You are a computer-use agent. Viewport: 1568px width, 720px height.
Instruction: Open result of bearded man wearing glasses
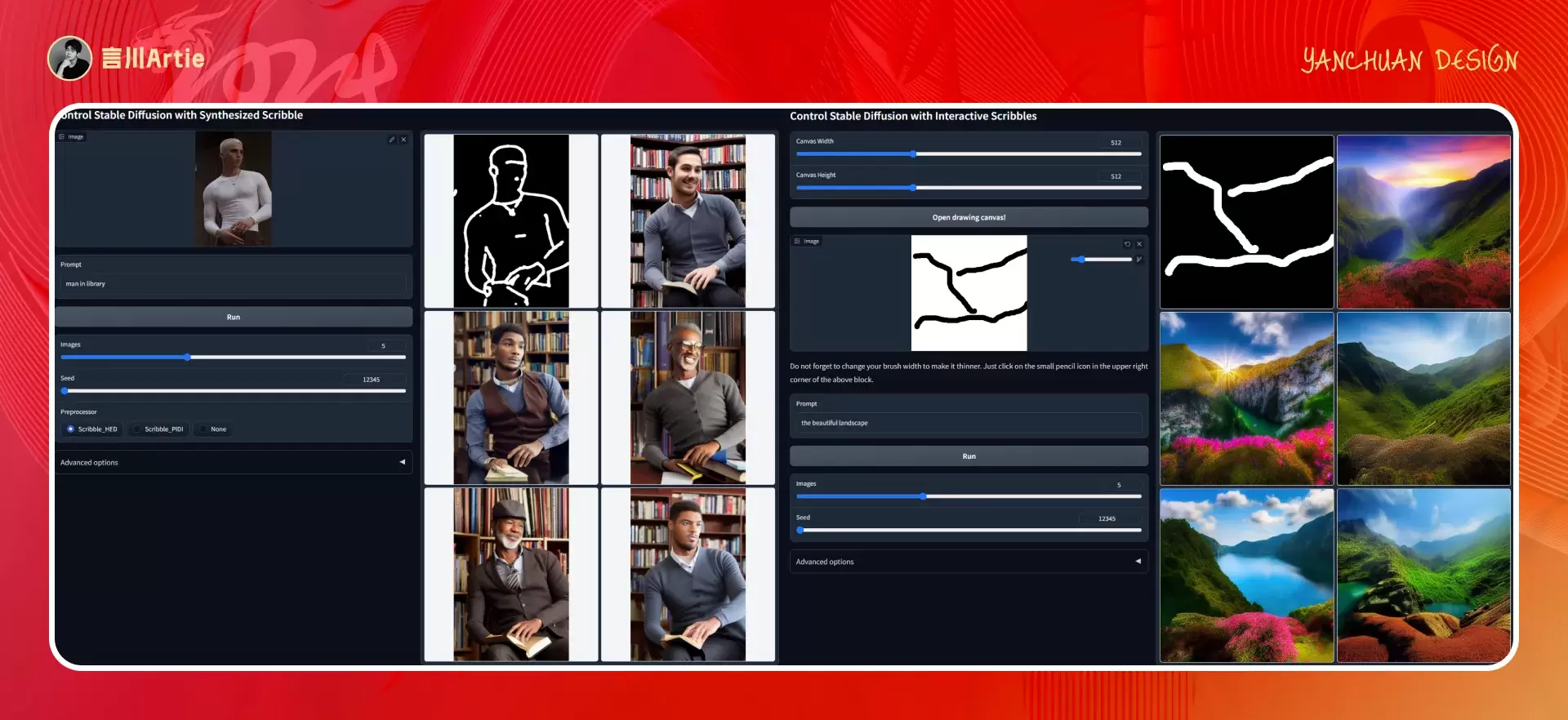(688, 398)
